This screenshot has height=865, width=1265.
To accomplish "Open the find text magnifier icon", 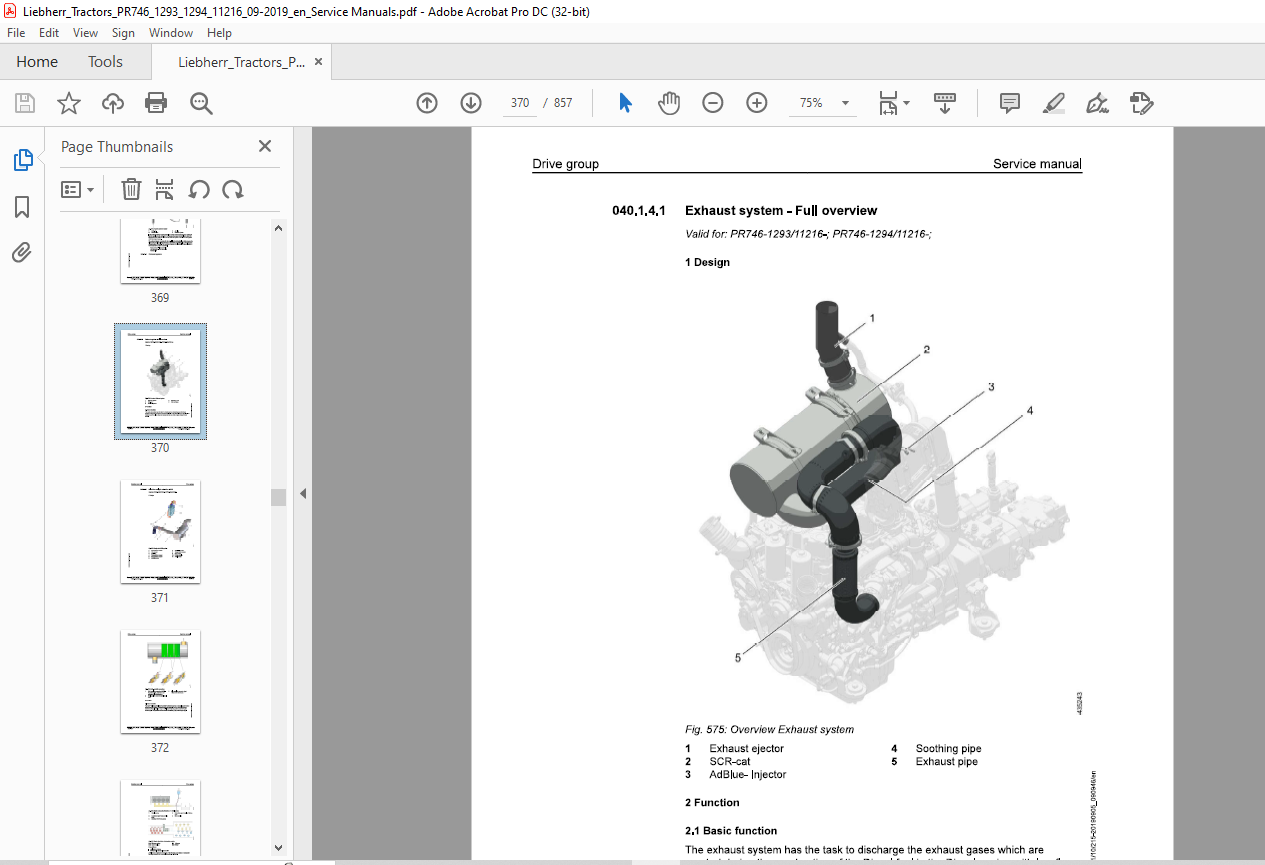I will [201, 102].
